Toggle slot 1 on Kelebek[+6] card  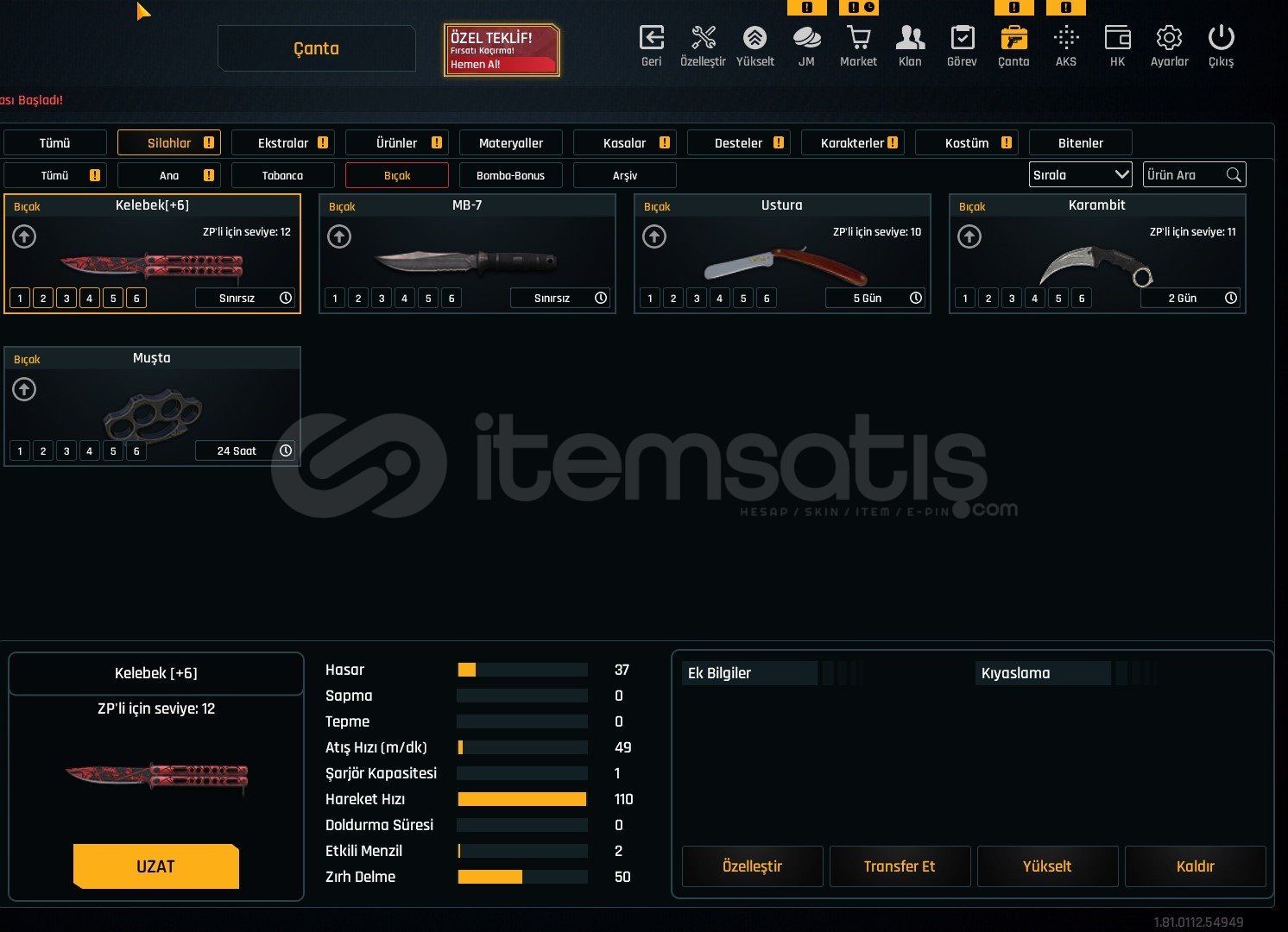pos(20,299)
